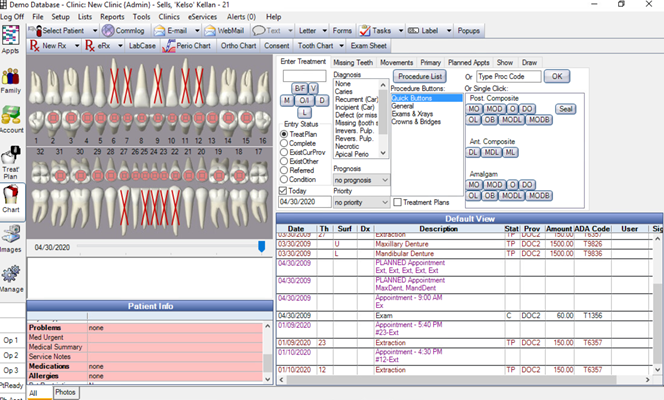Open the Manage module gear icon
The image size is (664, 400).
pyautogui.click(x=11, y=274)
